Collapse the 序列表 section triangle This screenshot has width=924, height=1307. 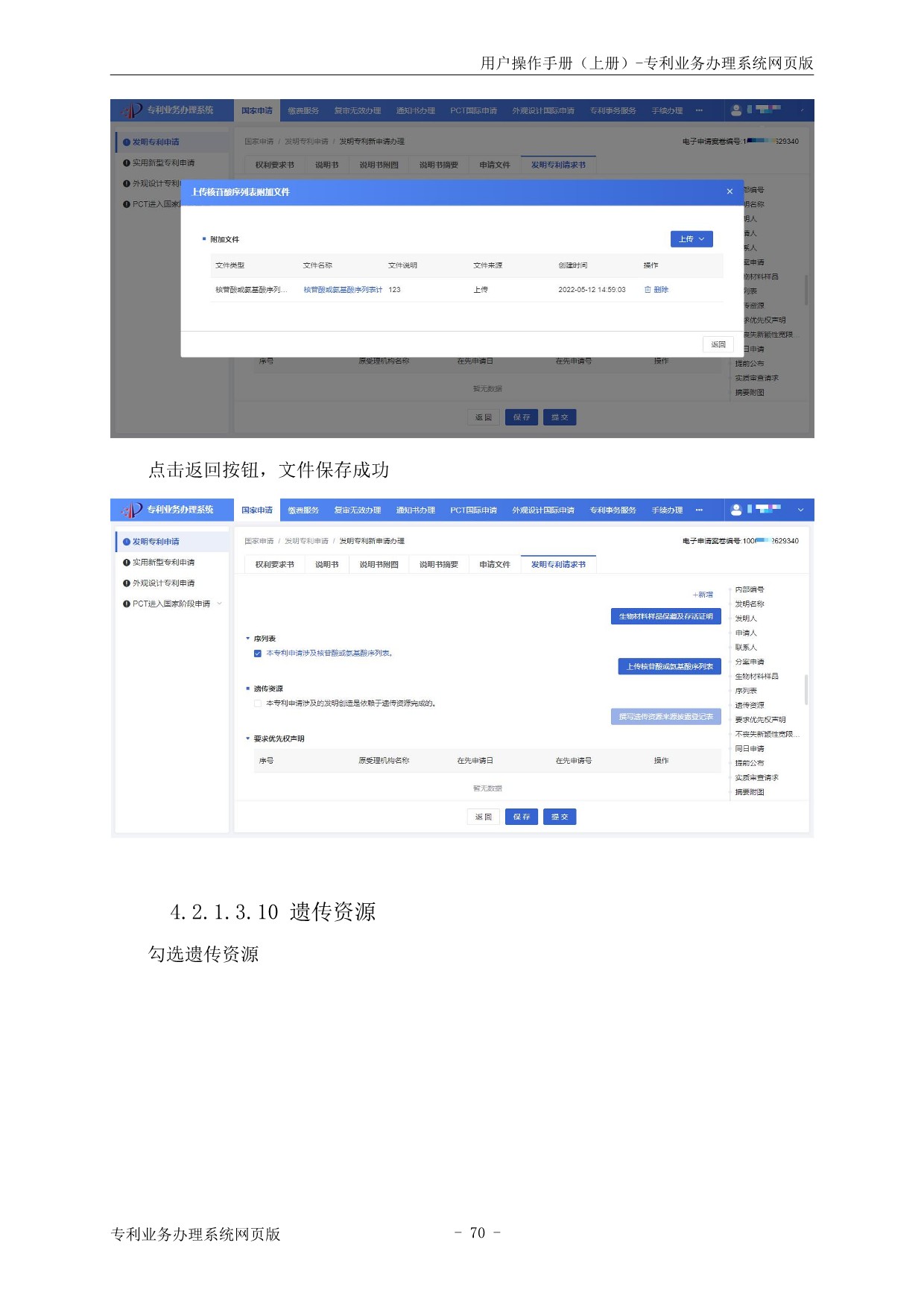(x=248, y=639)
